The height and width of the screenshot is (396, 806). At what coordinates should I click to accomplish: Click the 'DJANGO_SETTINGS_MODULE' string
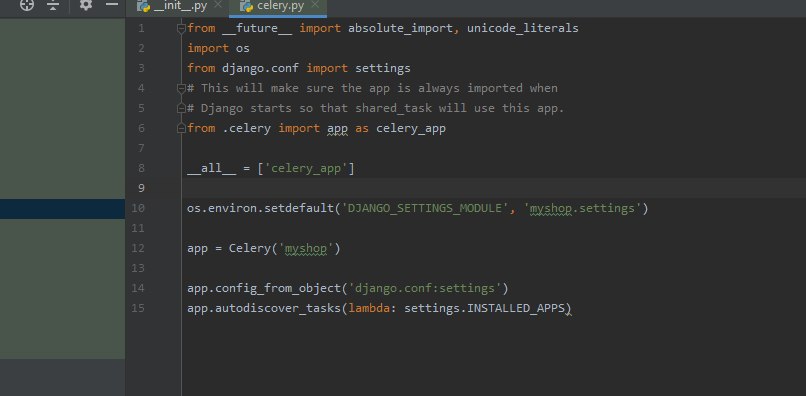point(426,208)
